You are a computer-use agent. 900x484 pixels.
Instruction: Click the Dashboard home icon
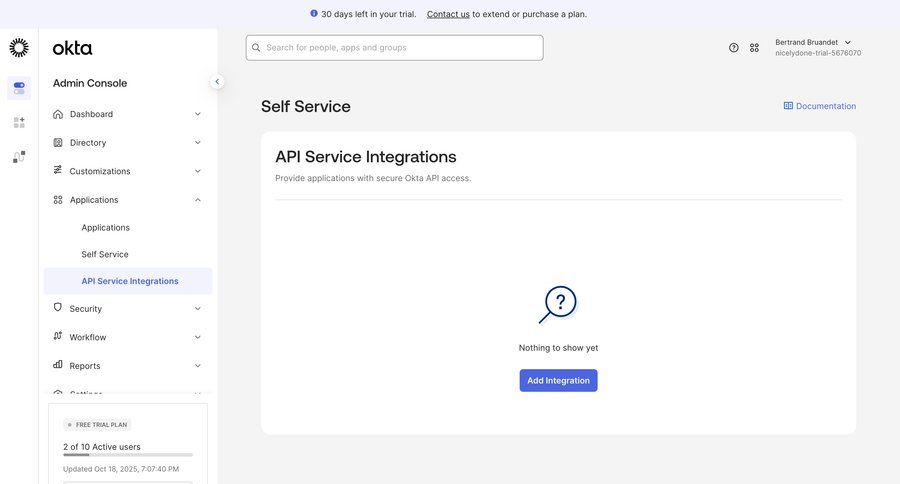click(x=58, y=114)
